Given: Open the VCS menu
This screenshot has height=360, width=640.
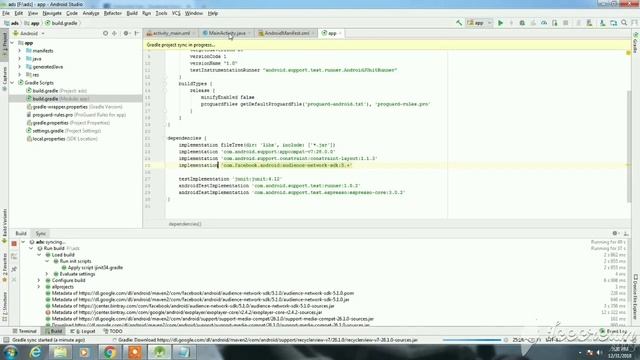Looking at the screenshot, I should 176,13.
